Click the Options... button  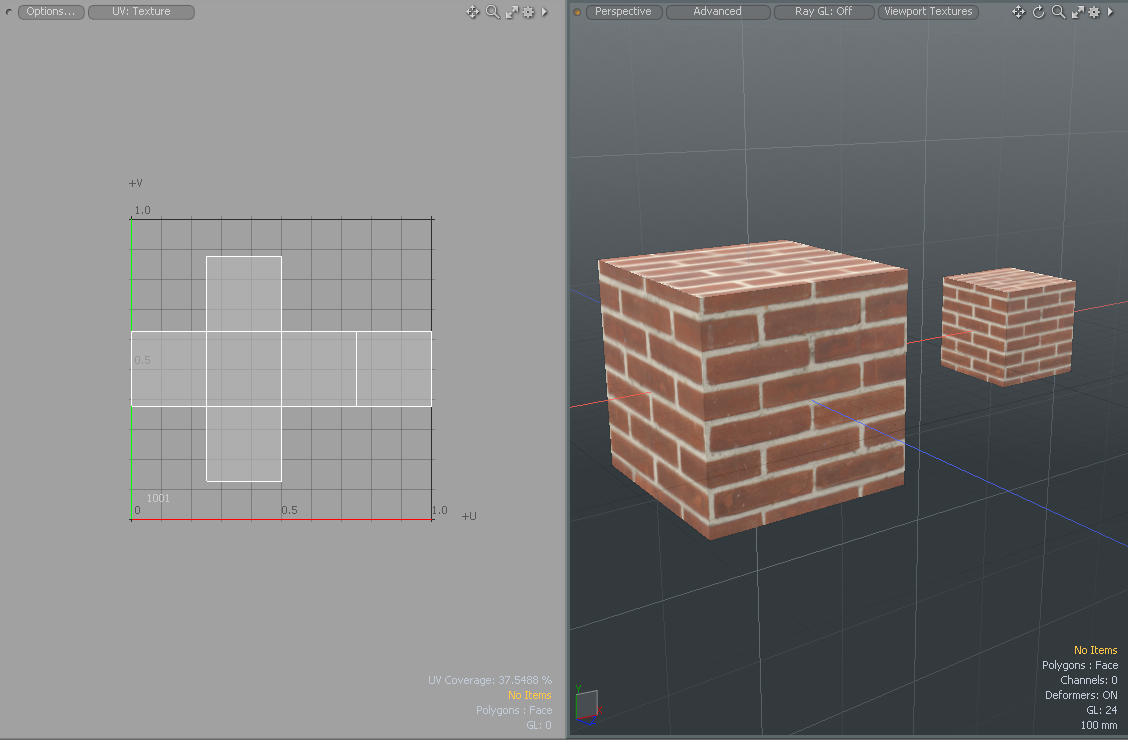(51, 12)
